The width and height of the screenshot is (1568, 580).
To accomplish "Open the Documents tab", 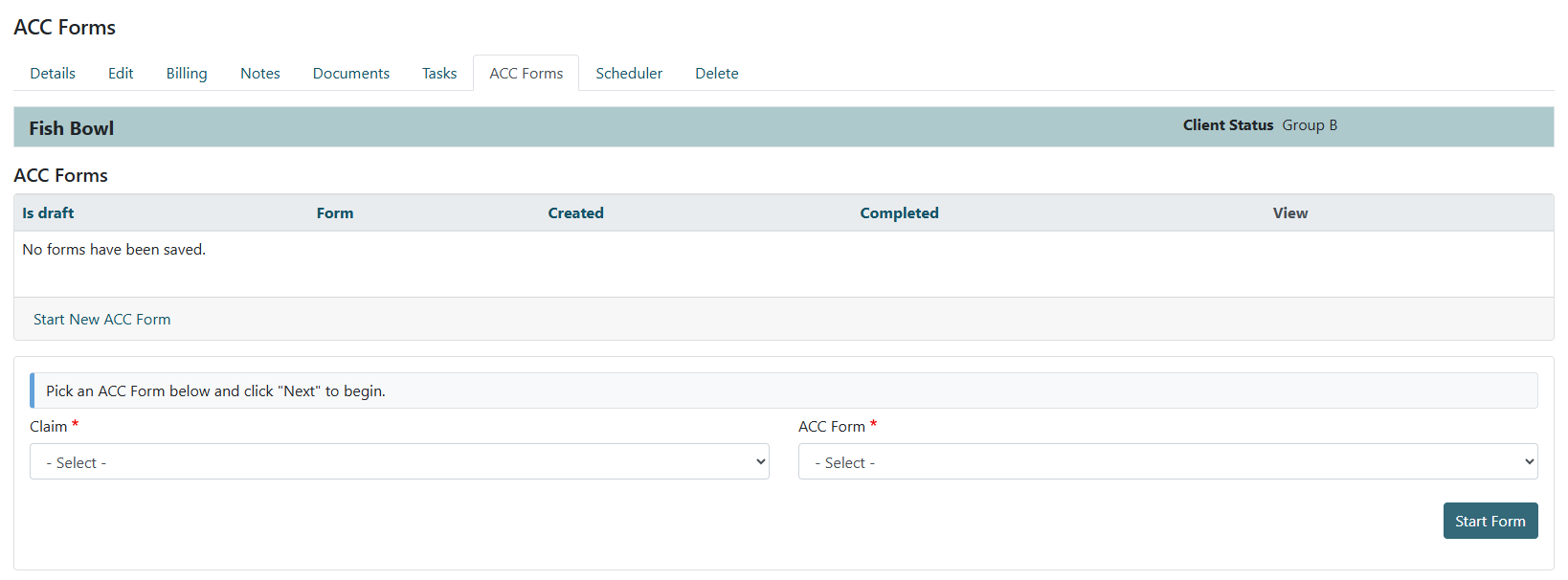I will tap(351, 74).
